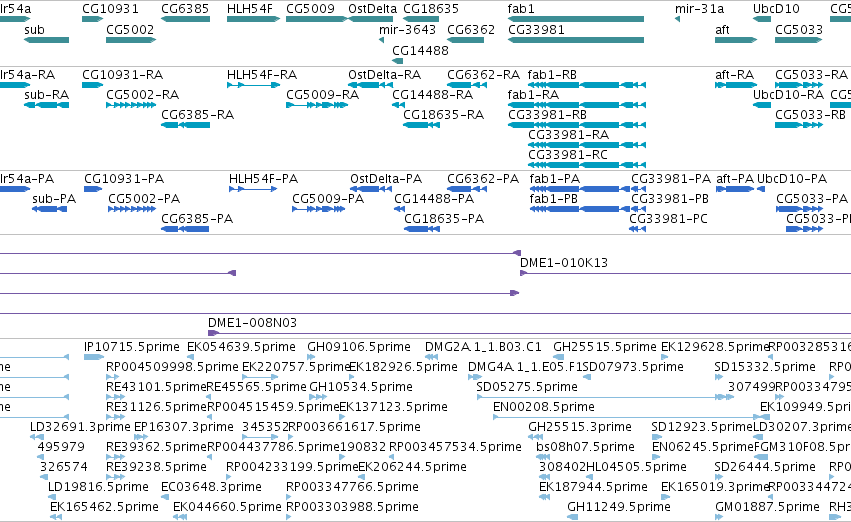Click the OstDelta-RA transcript label
Viewport: 851px width, 522px height.
[385, 74]
